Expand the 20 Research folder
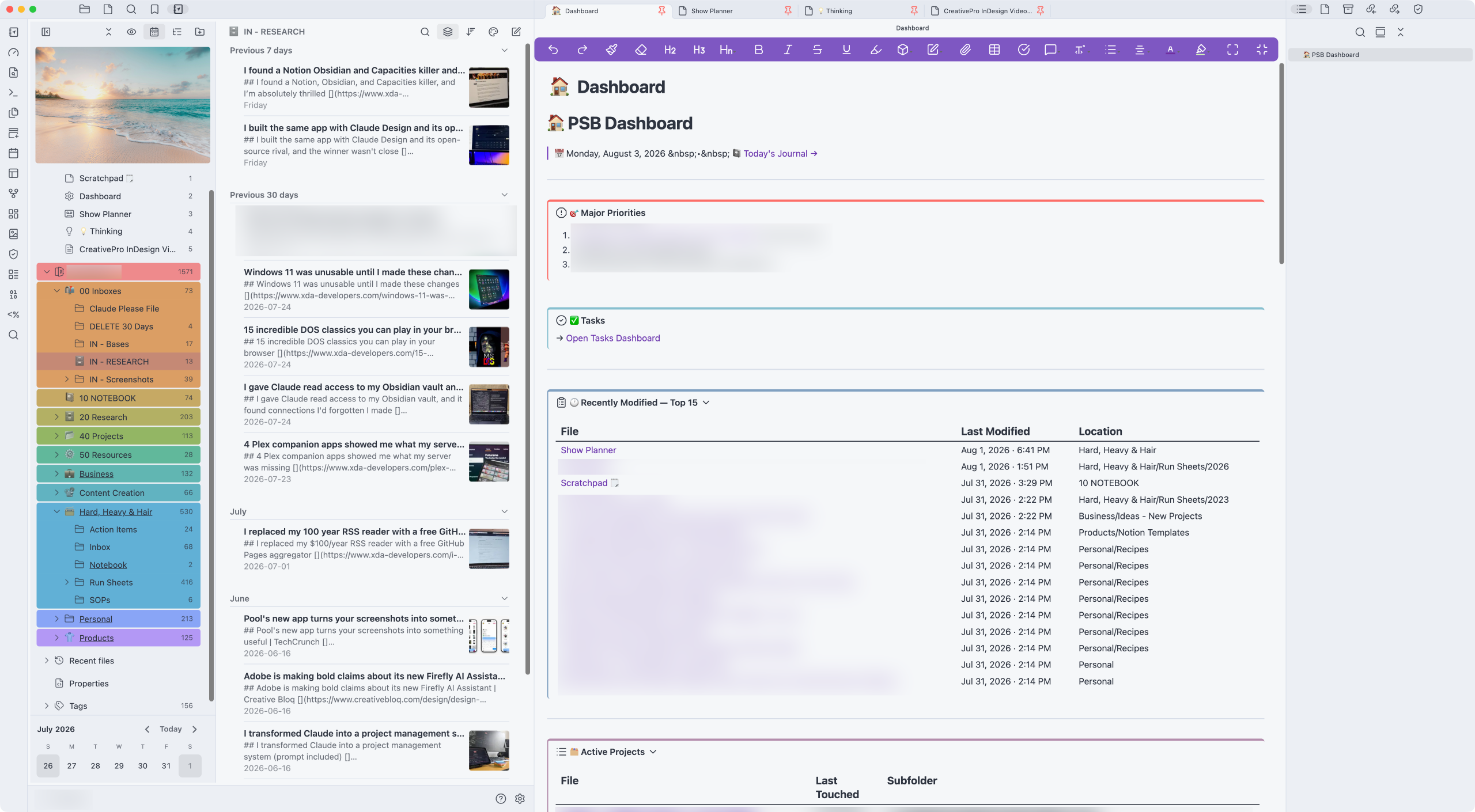Screen dimensions: 1475x812 (56, 417)
